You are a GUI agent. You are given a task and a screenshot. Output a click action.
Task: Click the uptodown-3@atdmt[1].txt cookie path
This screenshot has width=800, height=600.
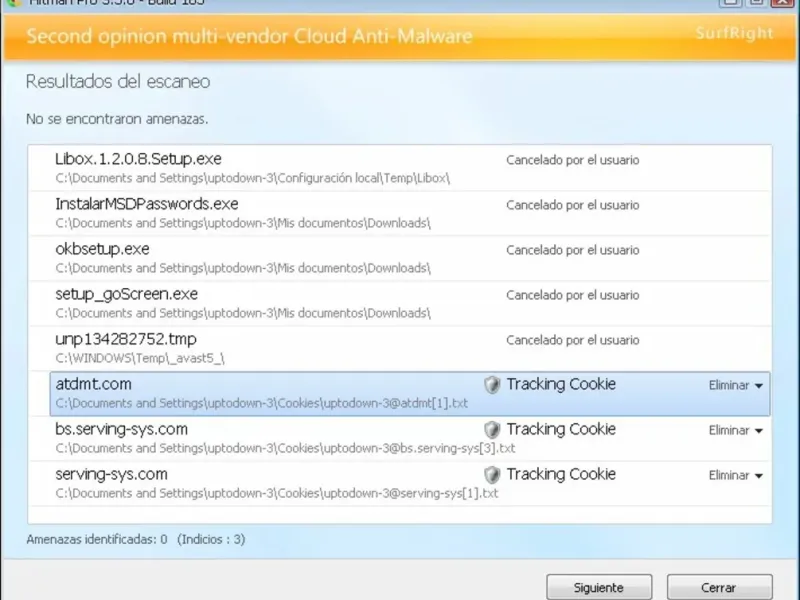coord(262,403)
